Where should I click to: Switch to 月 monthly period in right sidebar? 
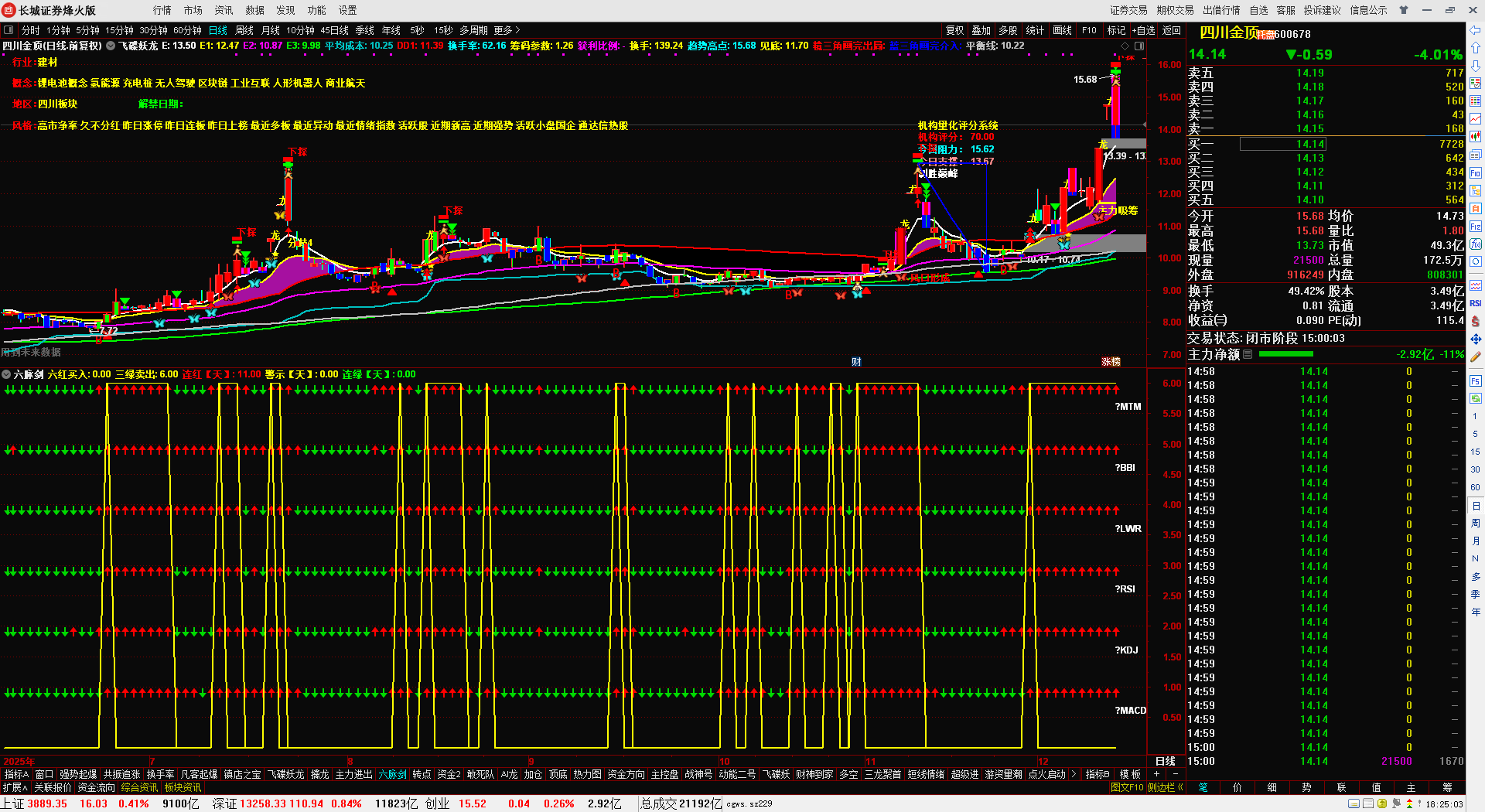(1476, 541)
